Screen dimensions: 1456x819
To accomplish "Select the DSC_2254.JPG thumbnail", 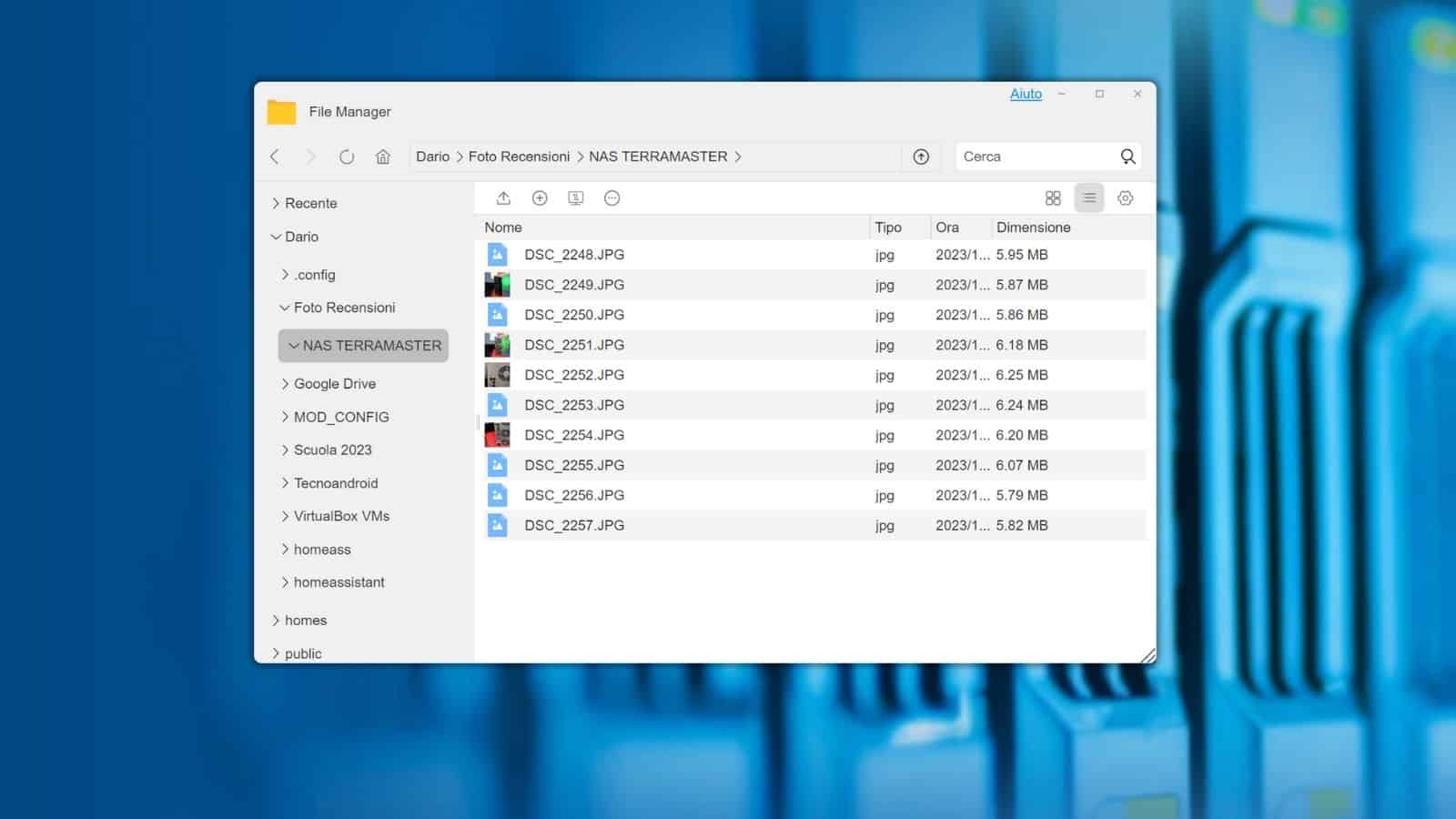I will pos(497,435).
